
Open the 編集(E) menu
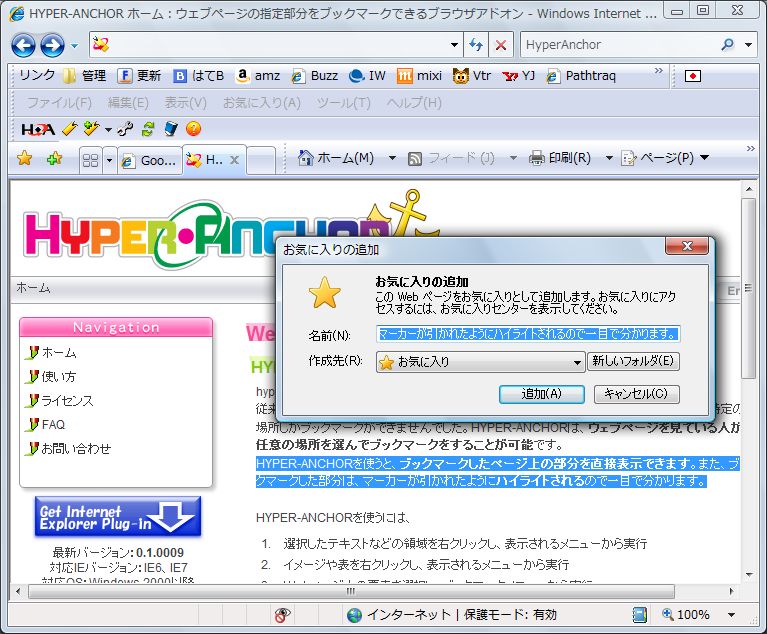click(128, 103)
